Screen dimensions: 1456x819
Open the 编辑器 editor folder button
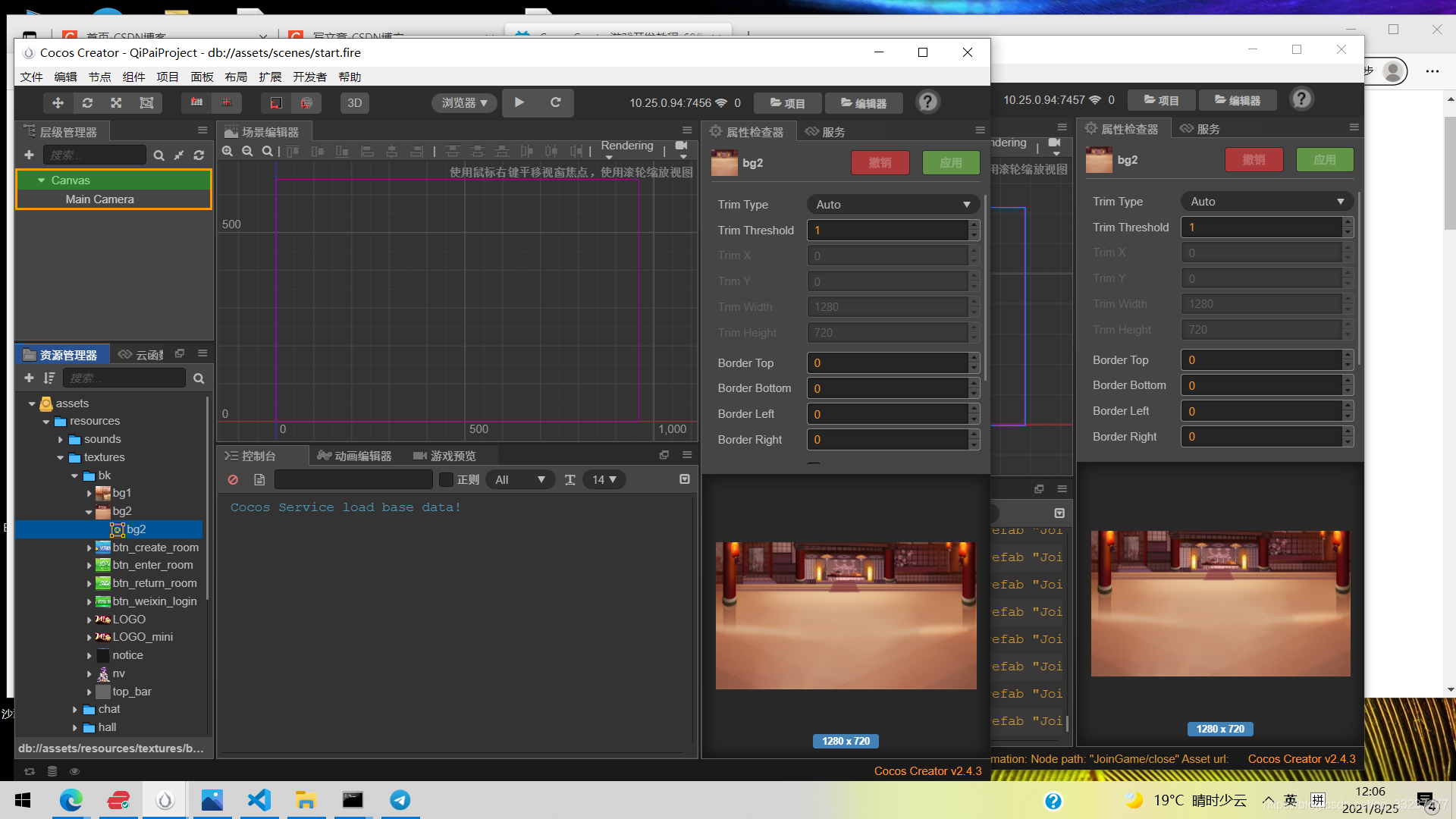coord(864,103)
